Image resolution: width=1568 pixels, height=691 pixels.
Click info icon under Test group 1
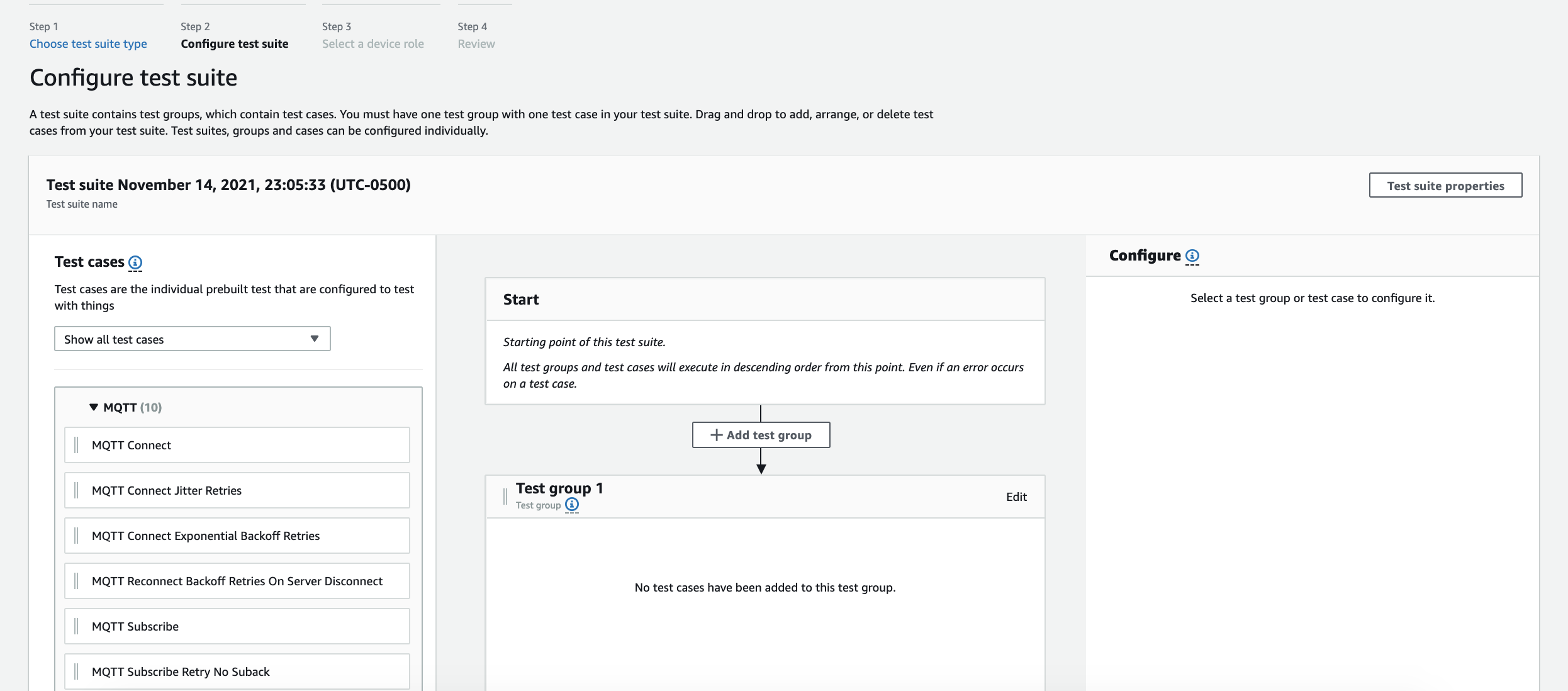click(571, 505)
